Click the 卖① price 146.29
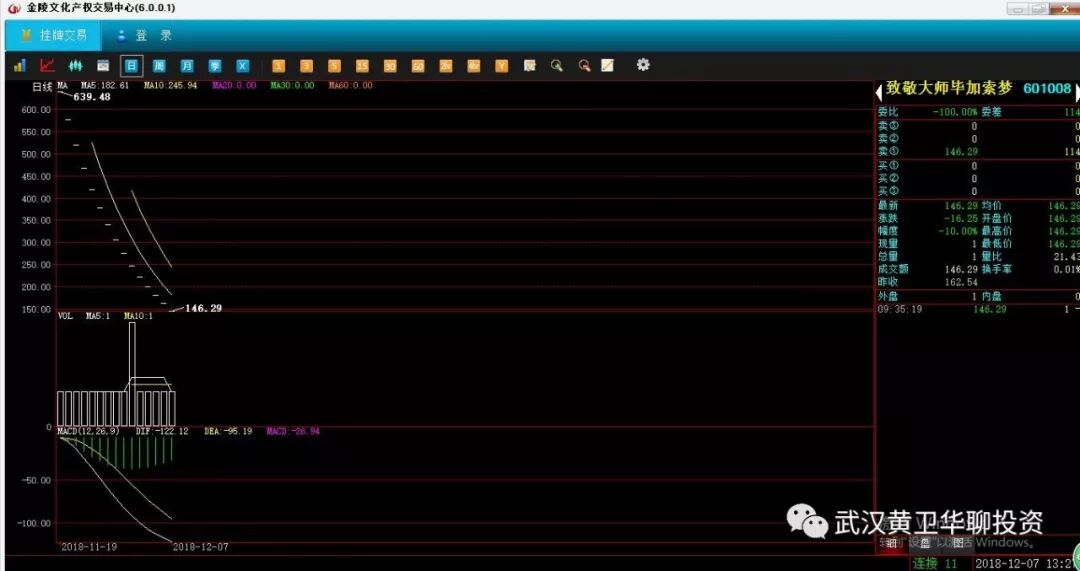 (x=961, y=151)
